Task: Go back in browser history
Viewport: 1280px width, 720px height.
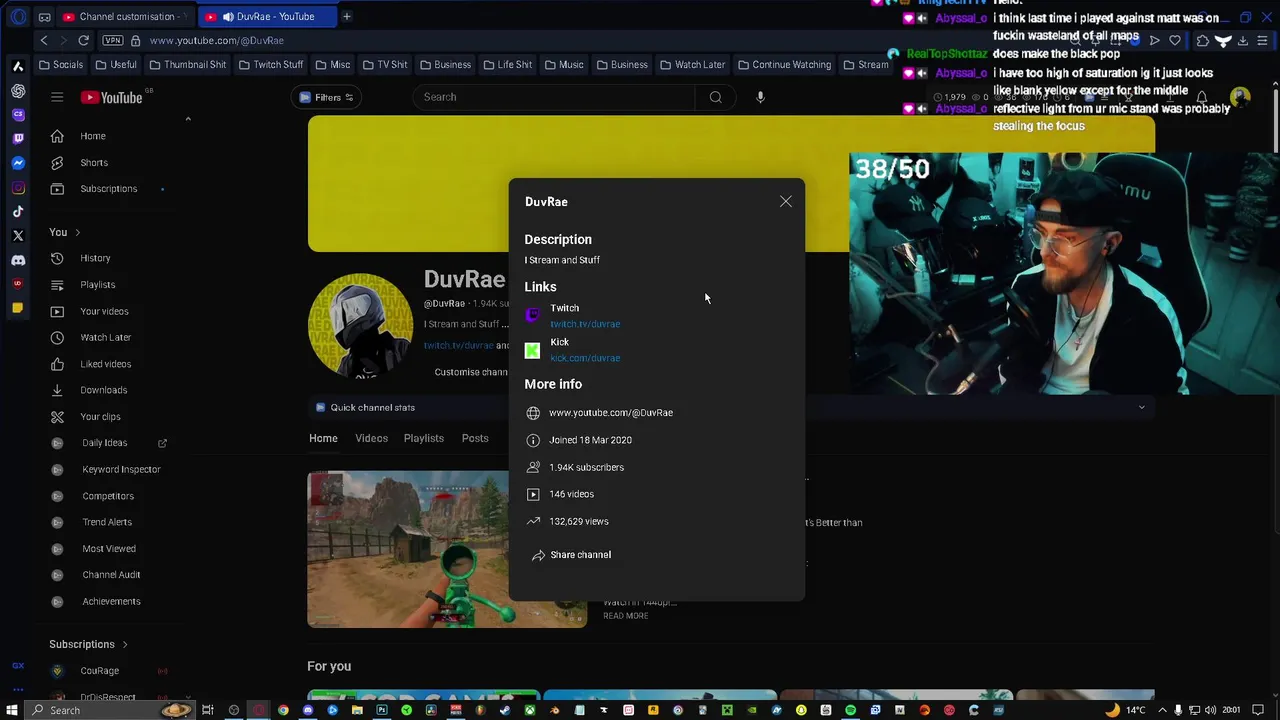Action: (x=44, y=40)
